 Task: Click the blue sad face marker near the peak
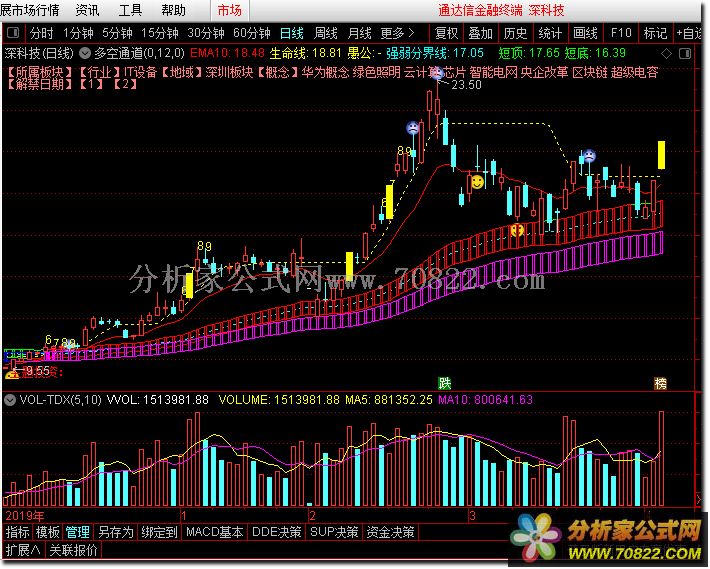pyautogui.click(x=411, y=128)
